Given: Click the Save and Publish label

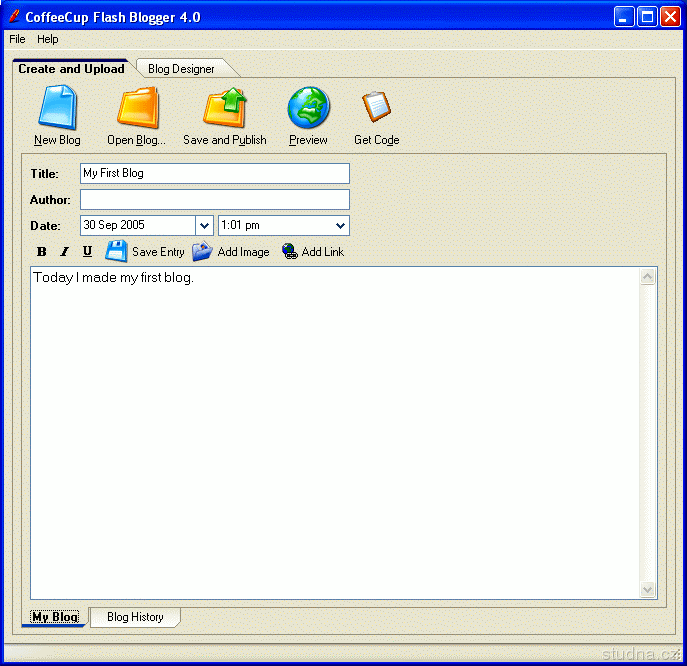Looking at the screenshot, I should point(225,140).
